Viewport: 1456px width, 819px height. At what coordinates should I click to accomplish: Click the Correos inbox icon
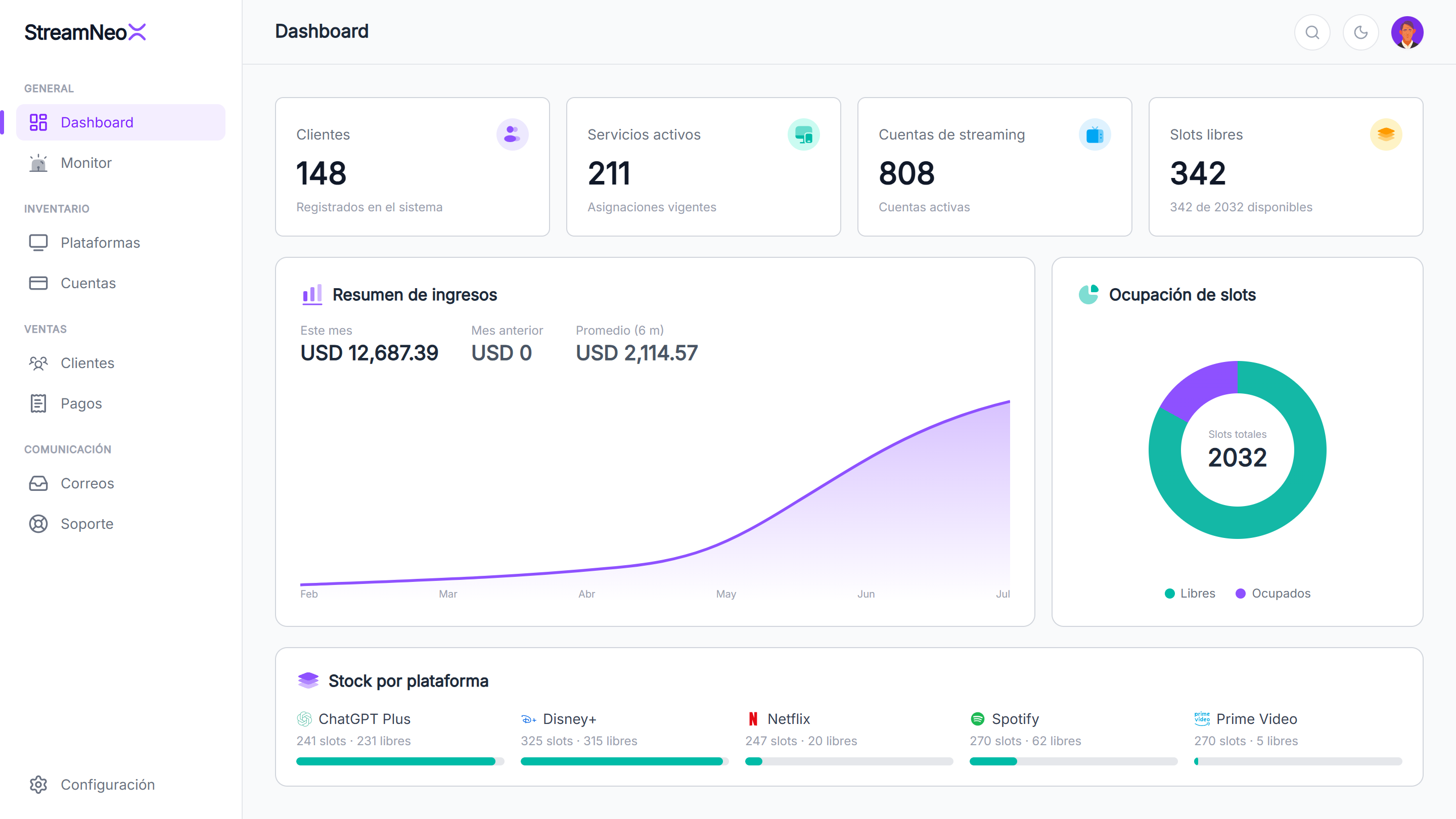[38, 483]
